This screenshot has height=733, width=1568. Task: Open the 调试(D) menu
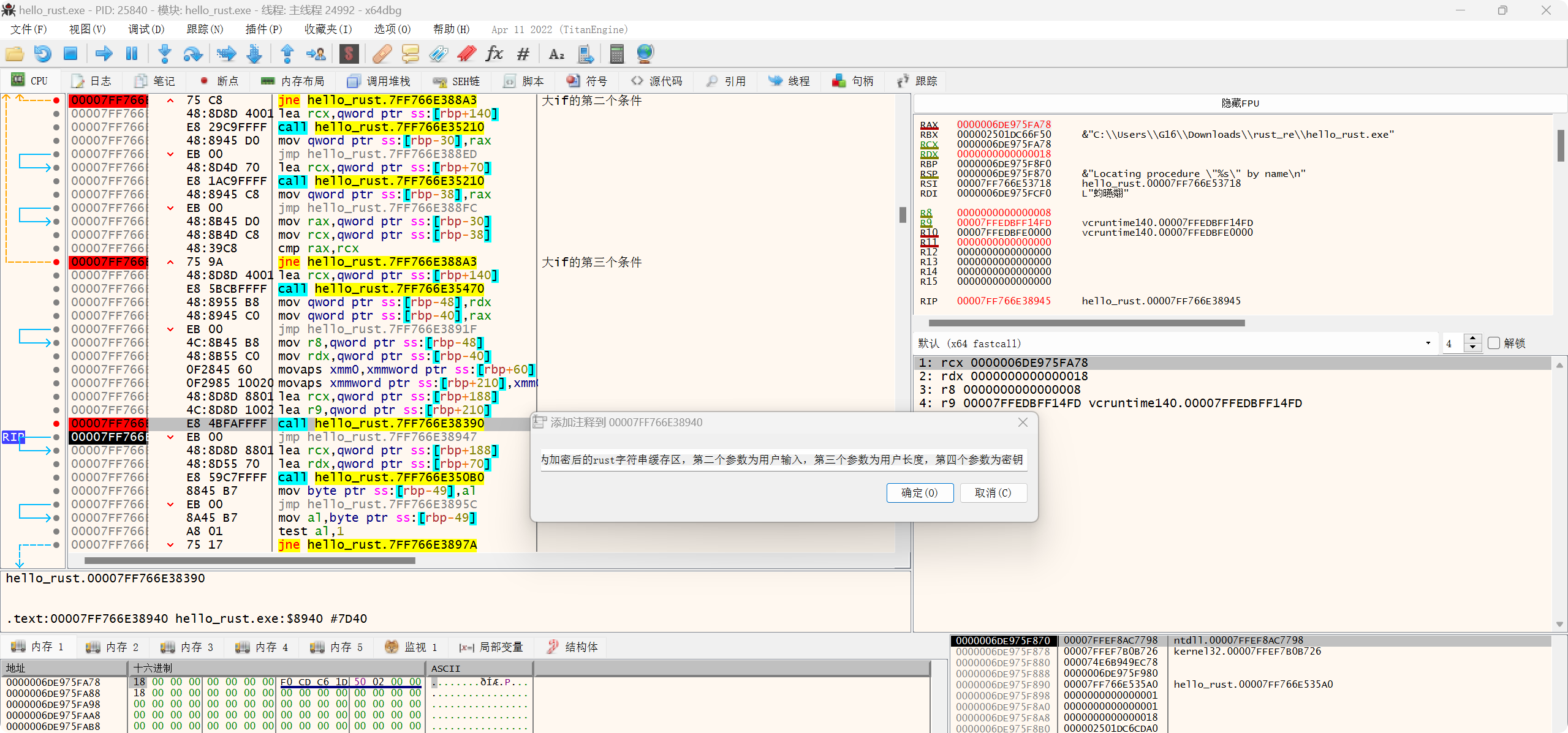tap(146, 29)
